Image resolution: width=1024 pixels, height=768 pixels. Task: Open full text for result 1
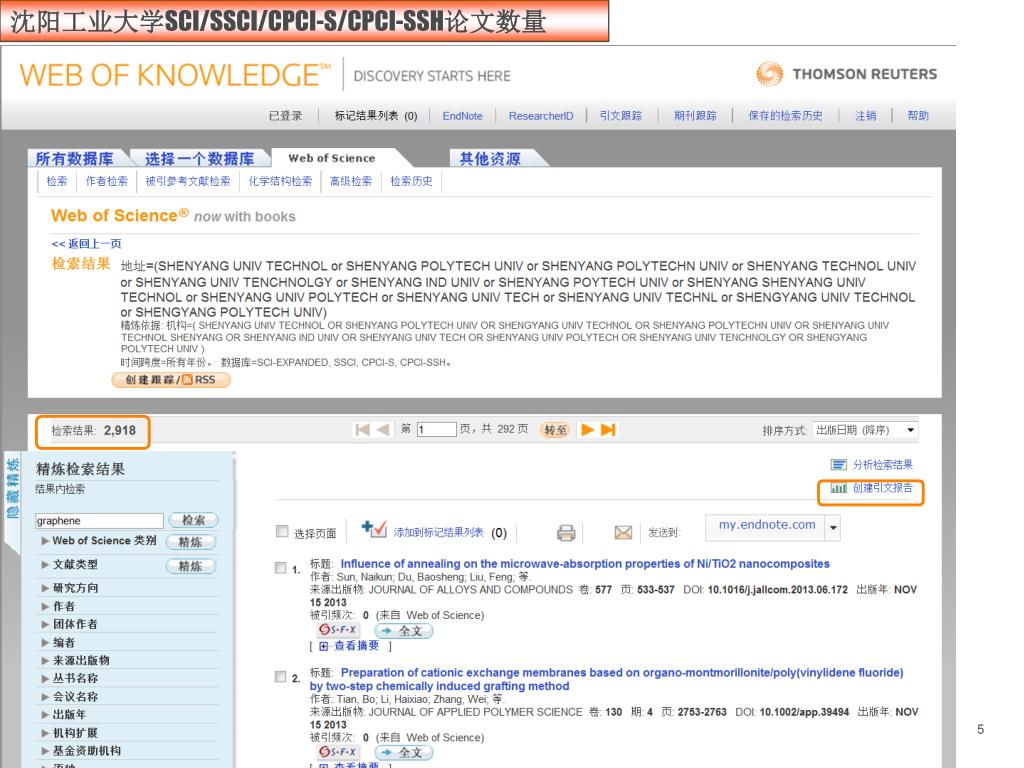coord(404,630)
